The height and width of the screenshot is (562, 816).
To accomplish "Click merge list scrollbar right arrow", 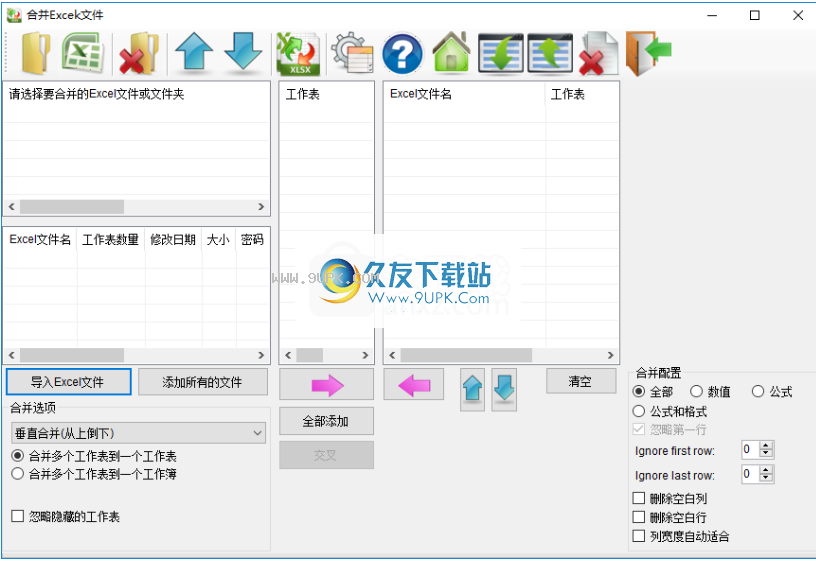I will (x=610, y=355).
